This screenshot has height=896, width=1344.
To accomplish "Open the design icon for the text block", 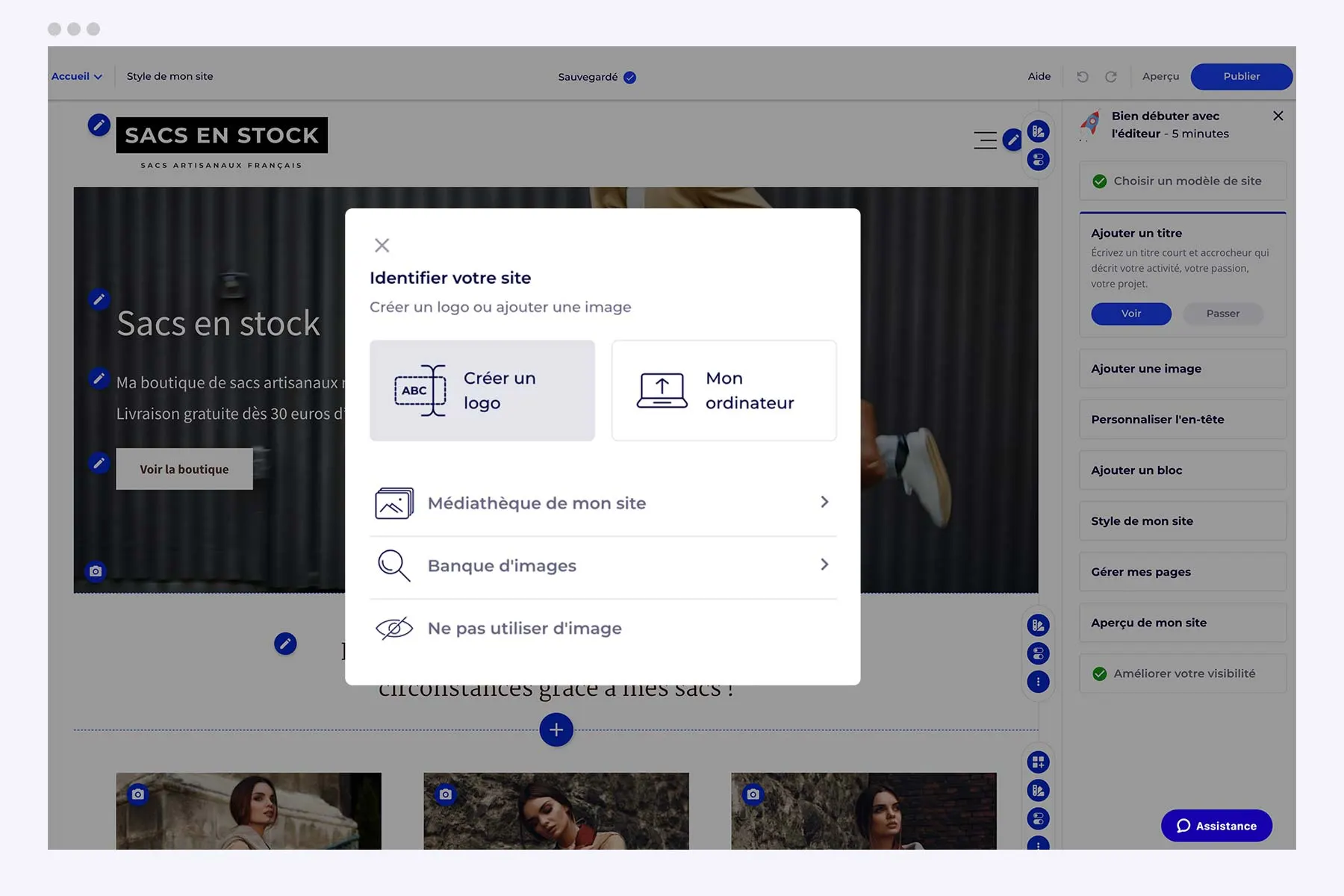I will pos(1038,625).
